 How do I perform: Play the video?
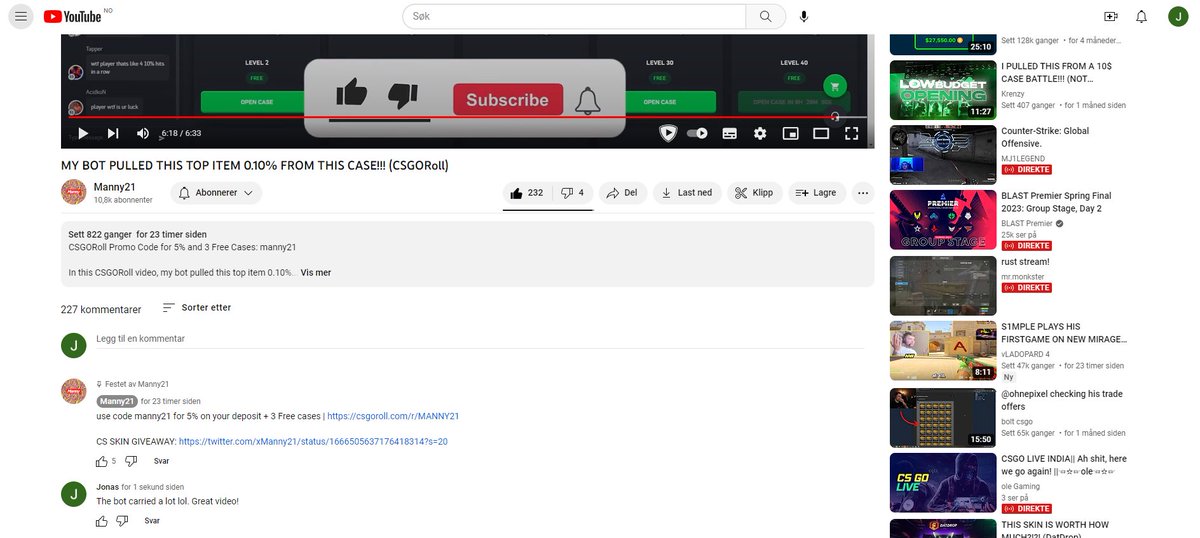(83, 133)
